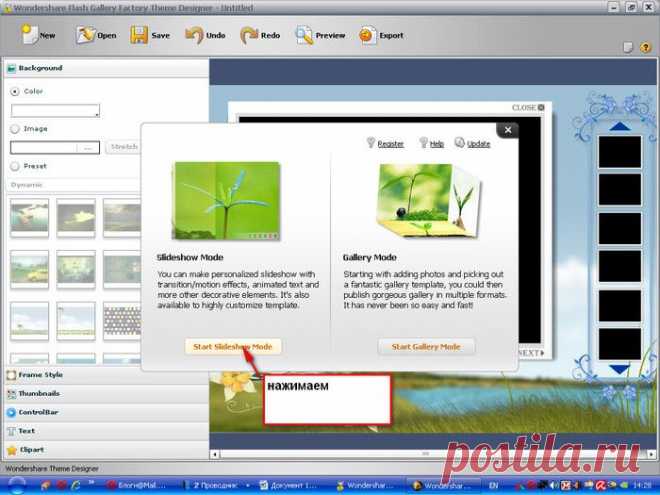Click the image path input field
This screenshot has width=660, height=495.
(44, 148)
